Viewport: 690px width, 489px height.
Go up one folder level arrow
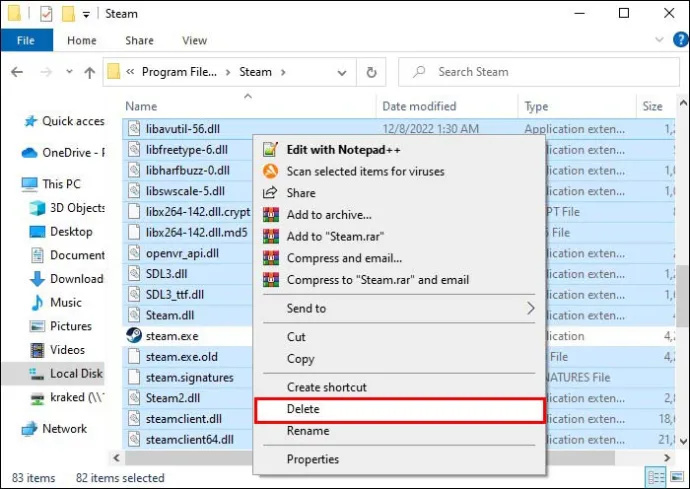click(90, 72)
